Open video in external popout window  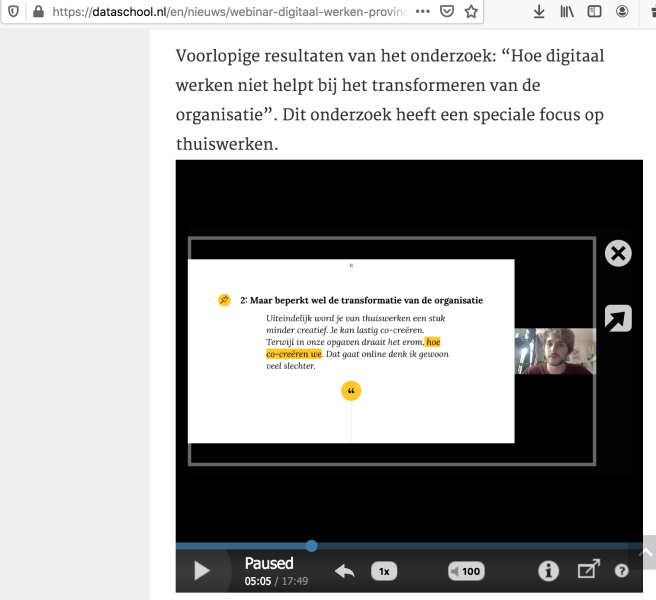pyautogui.click(x=589, y=570)
